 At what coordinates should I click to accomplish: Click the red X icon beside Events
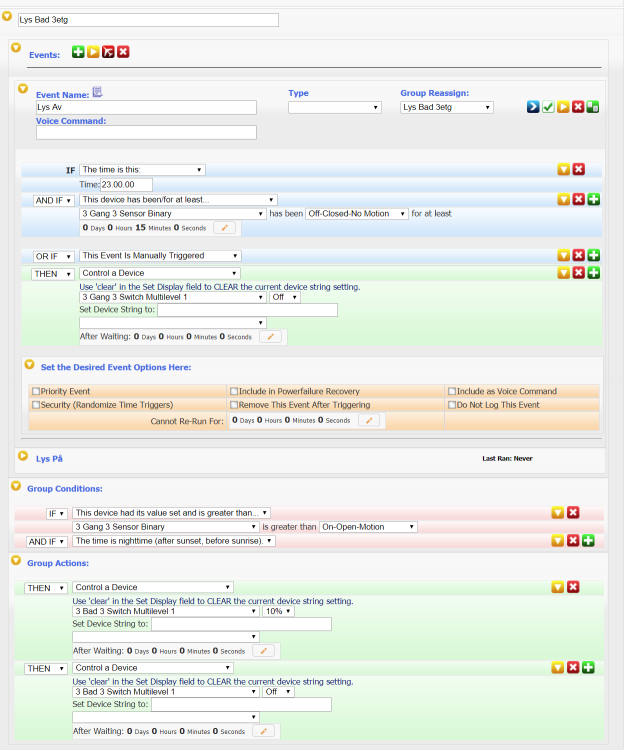123,52
